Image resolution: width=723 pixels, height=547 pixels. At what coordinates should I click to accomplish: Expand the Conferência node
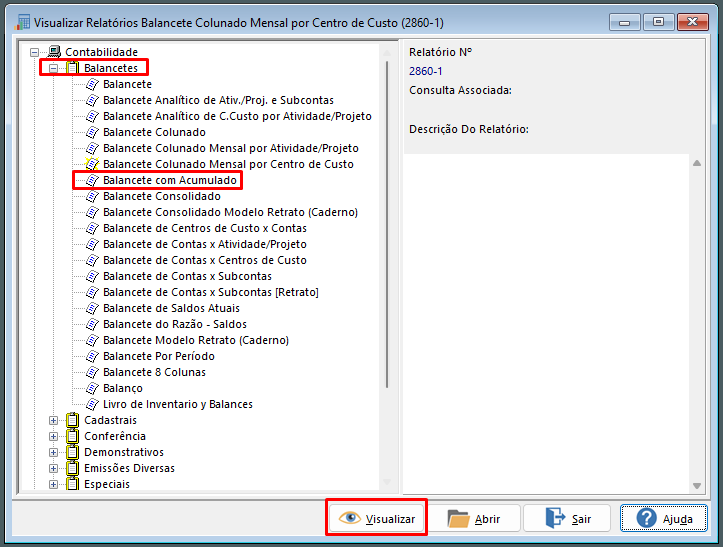(53, 436)
